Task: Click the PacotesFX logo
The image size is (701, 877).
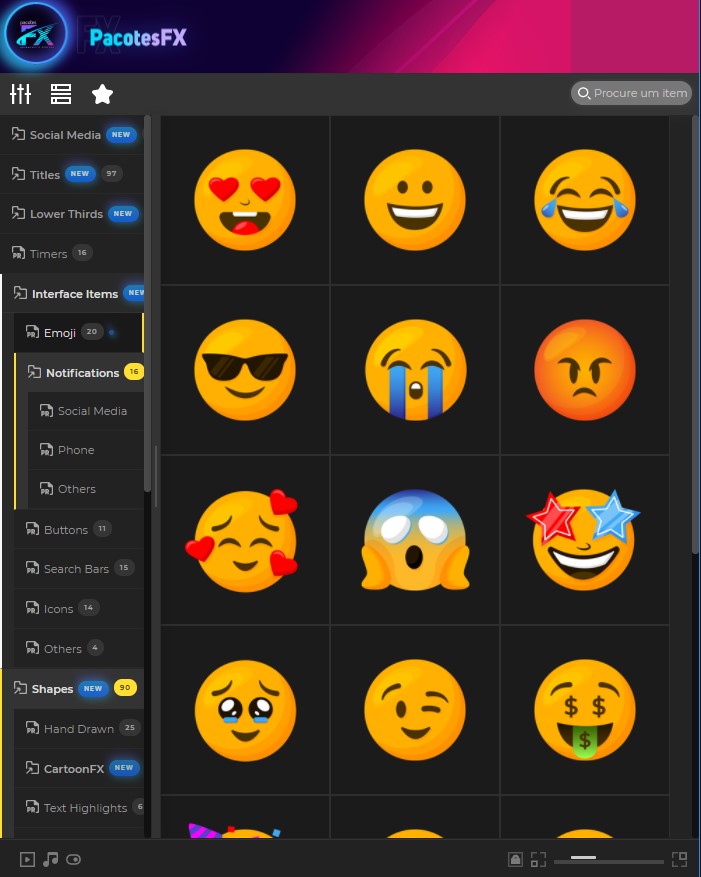Action: pos(36,36)
